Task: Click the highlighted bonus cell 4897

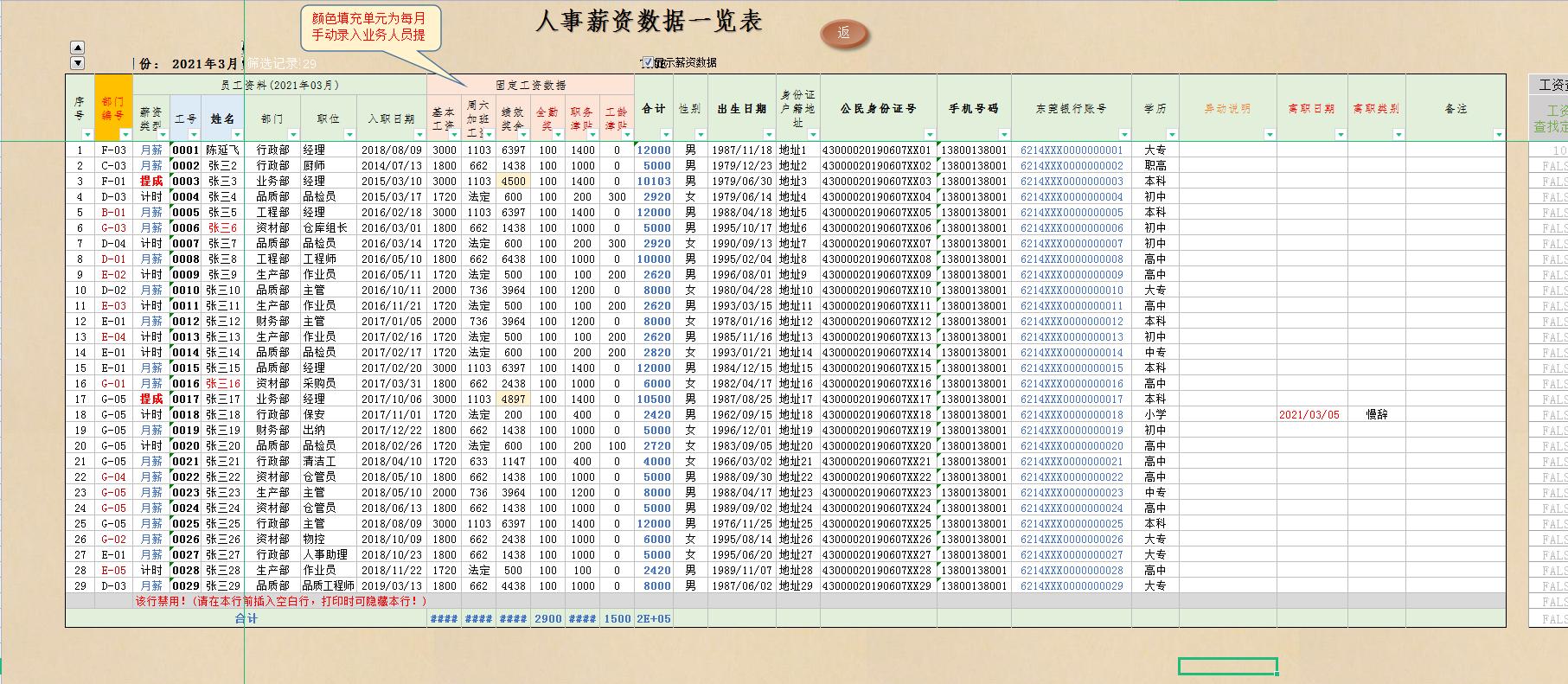Action: 514,400
